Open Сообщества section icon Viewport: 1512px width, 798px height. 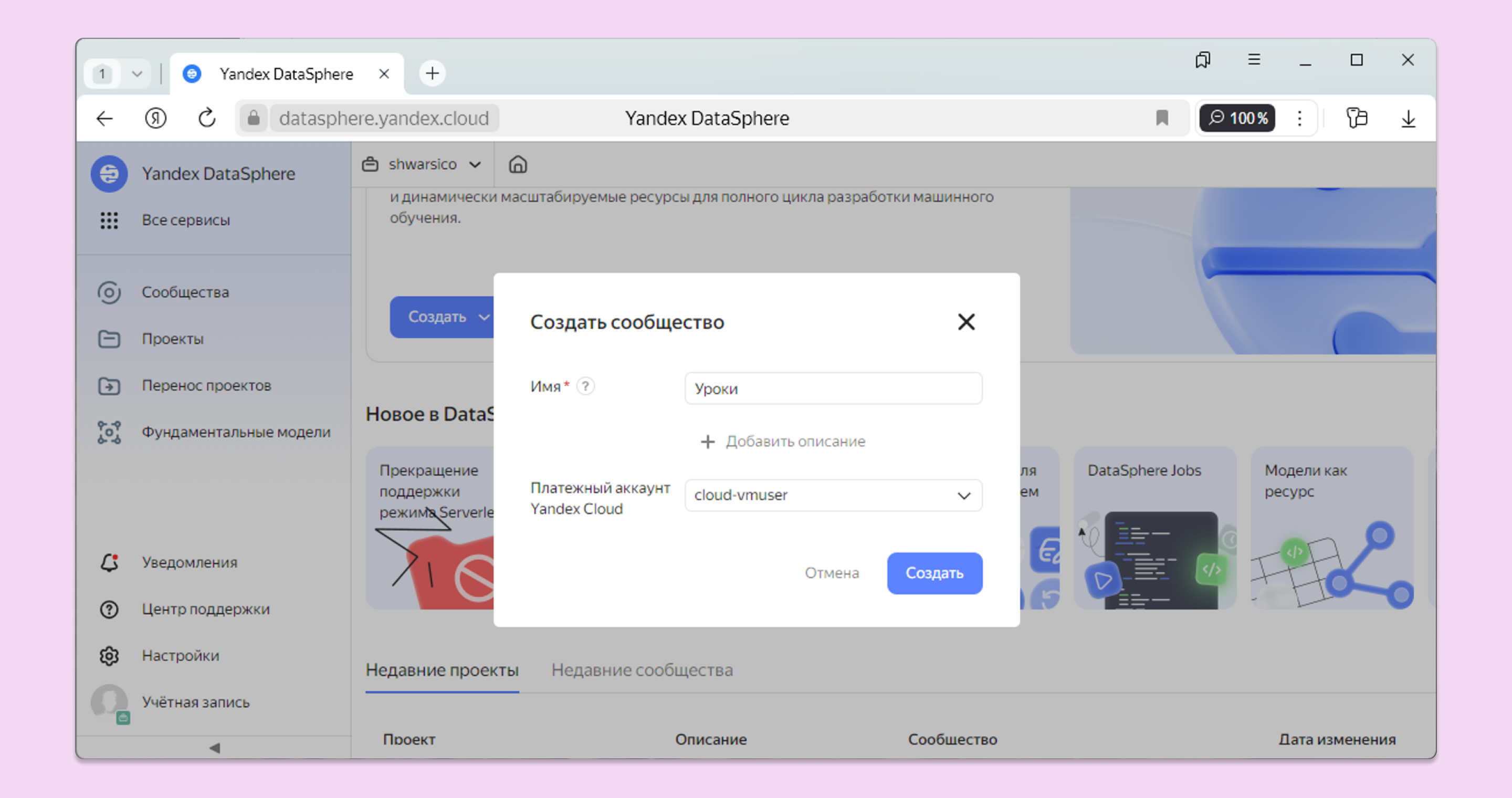click(x=109, y=292)
